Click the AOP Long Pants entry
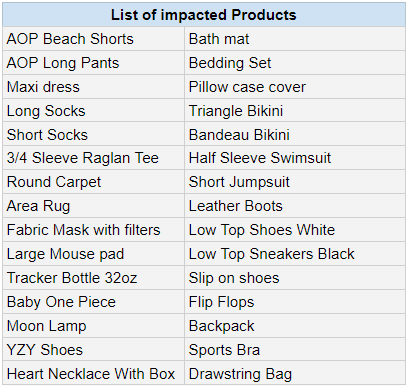Screen dimensions: 408x387 coord(94,63)
